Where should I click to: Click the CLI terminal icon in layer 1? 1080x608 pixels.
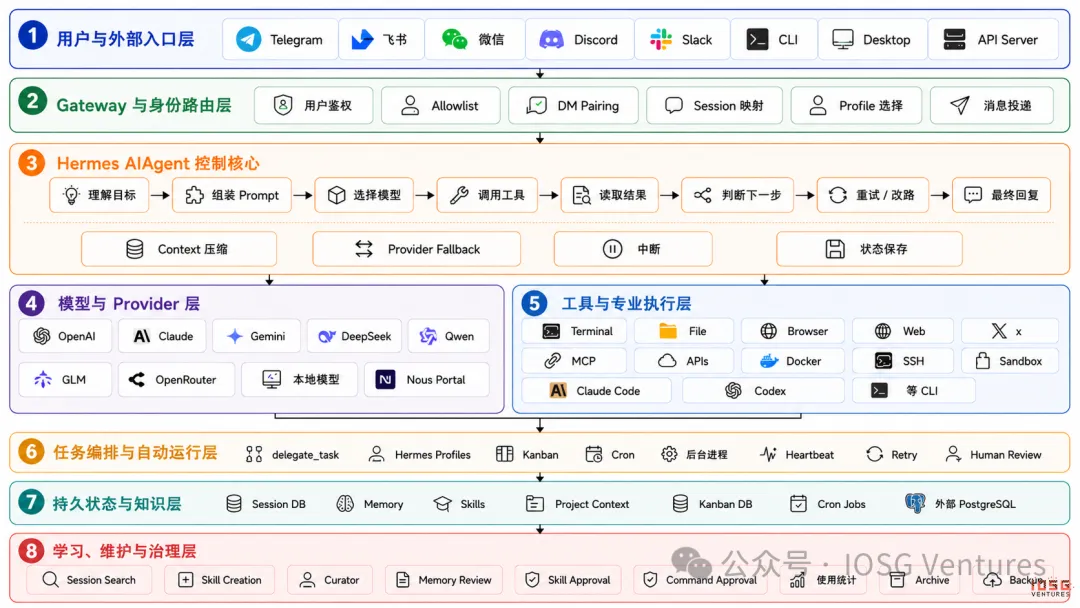(757, 39)
